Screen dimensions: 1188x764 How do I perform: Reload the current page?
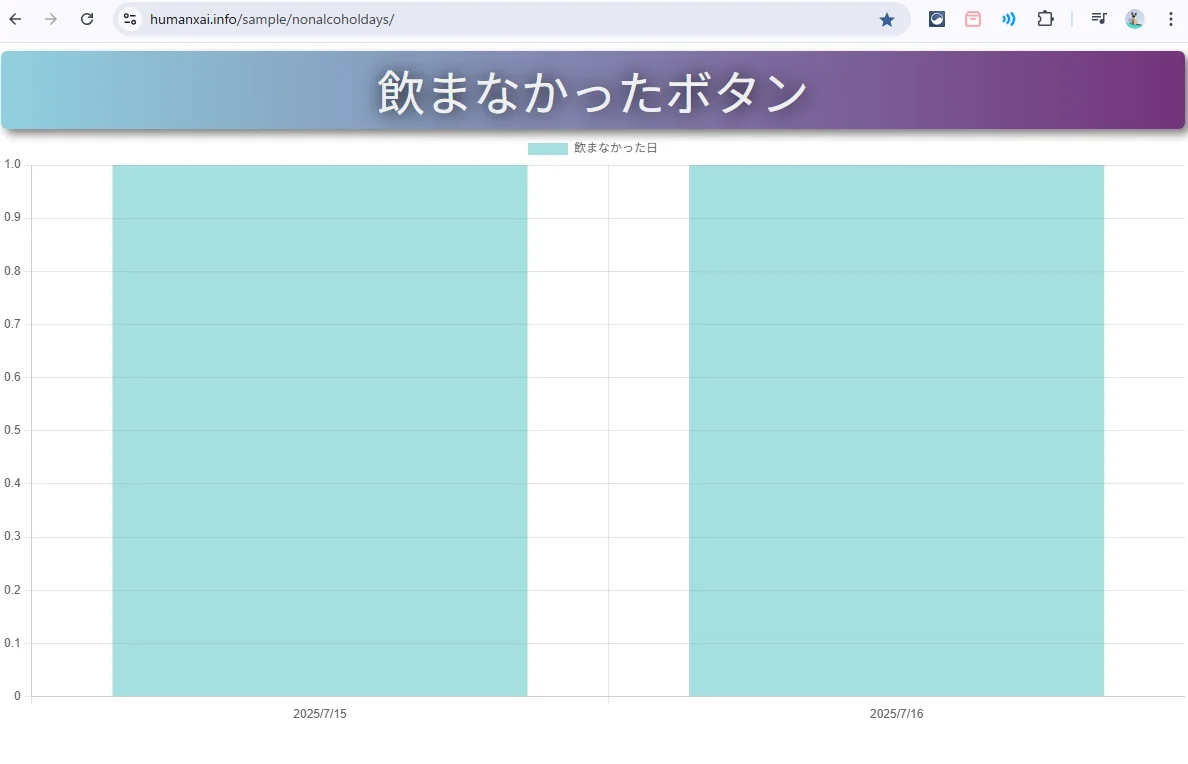coord(87,19)
